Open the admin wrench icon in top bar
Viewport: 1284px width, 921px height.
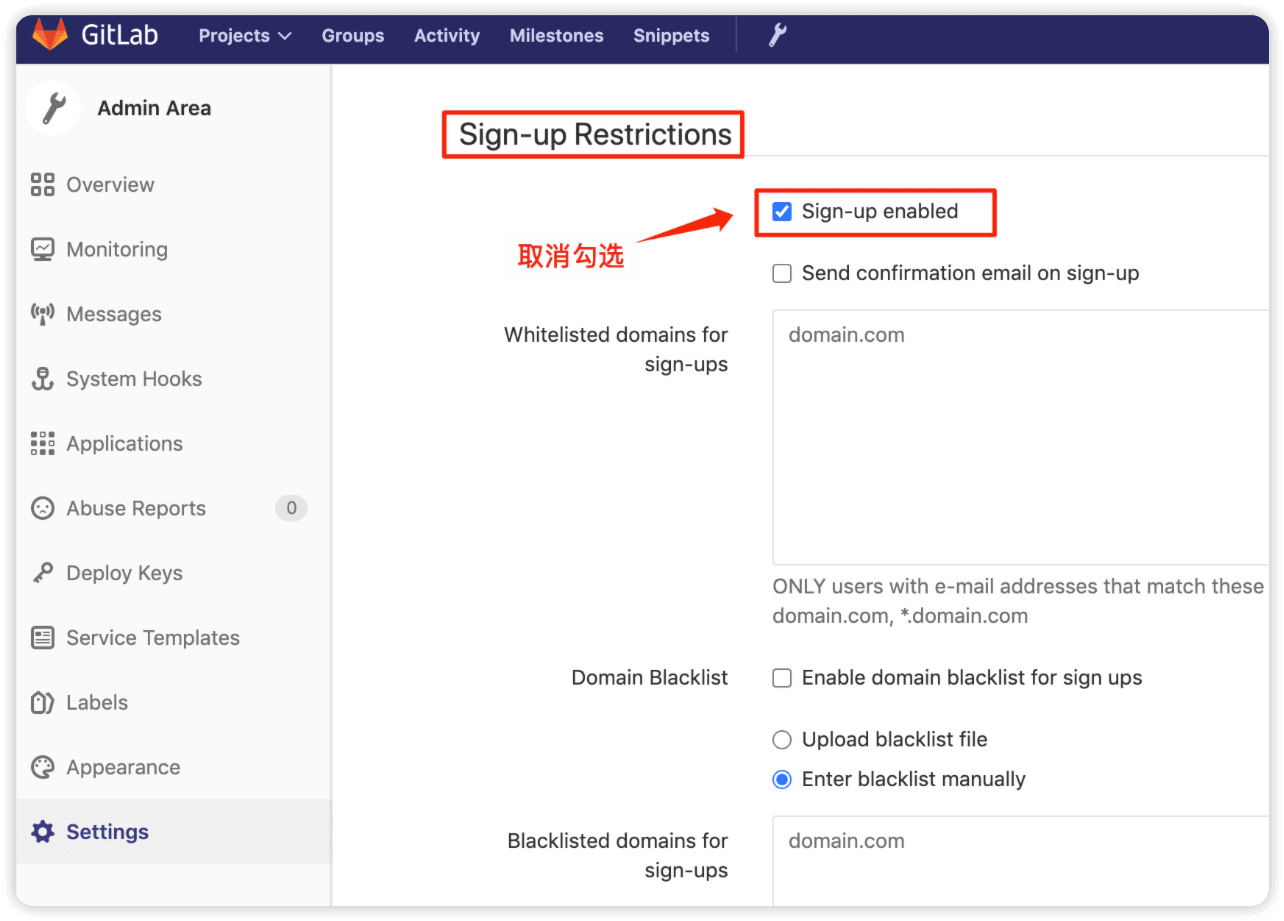click(x=778, y=35)
